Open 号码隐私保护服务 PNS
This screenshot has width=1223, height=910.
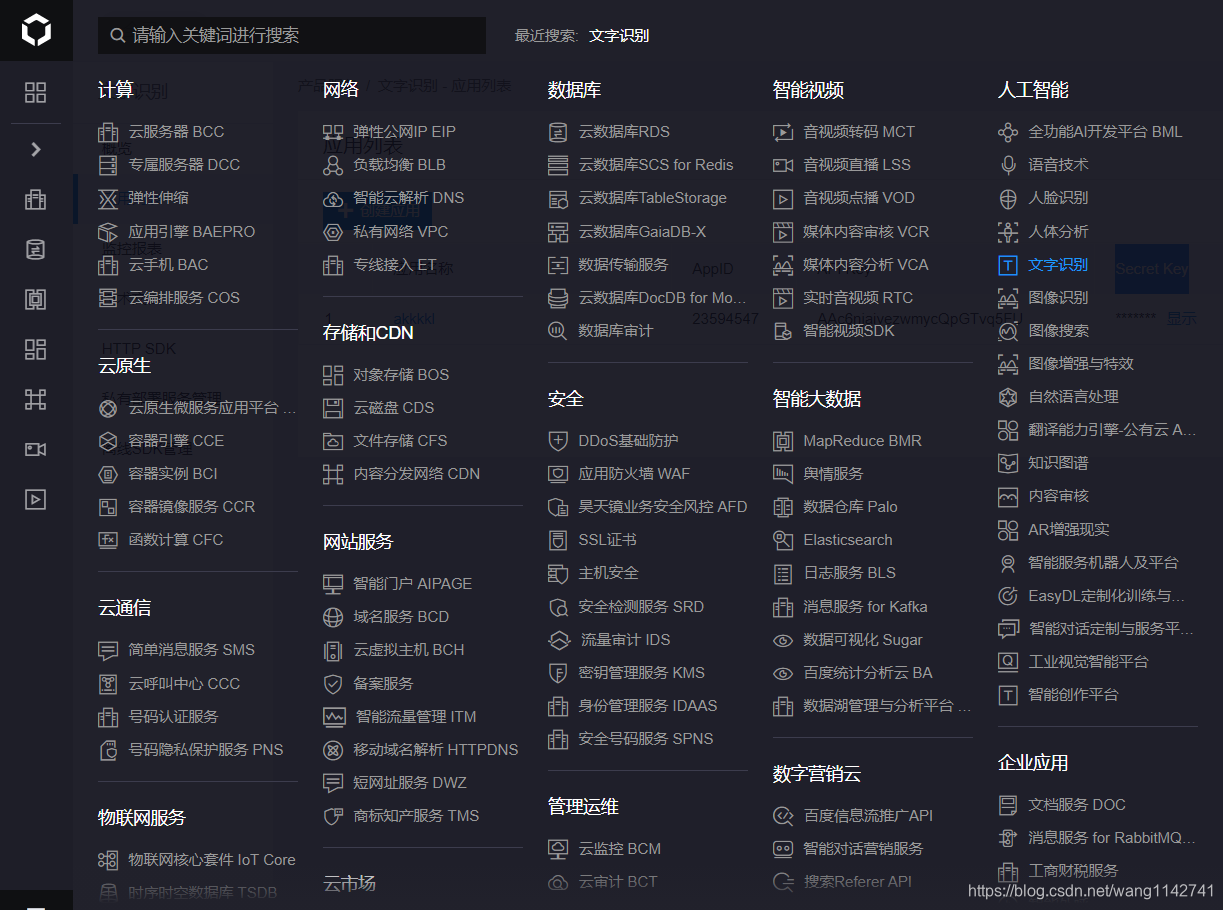tap(206, 750)
